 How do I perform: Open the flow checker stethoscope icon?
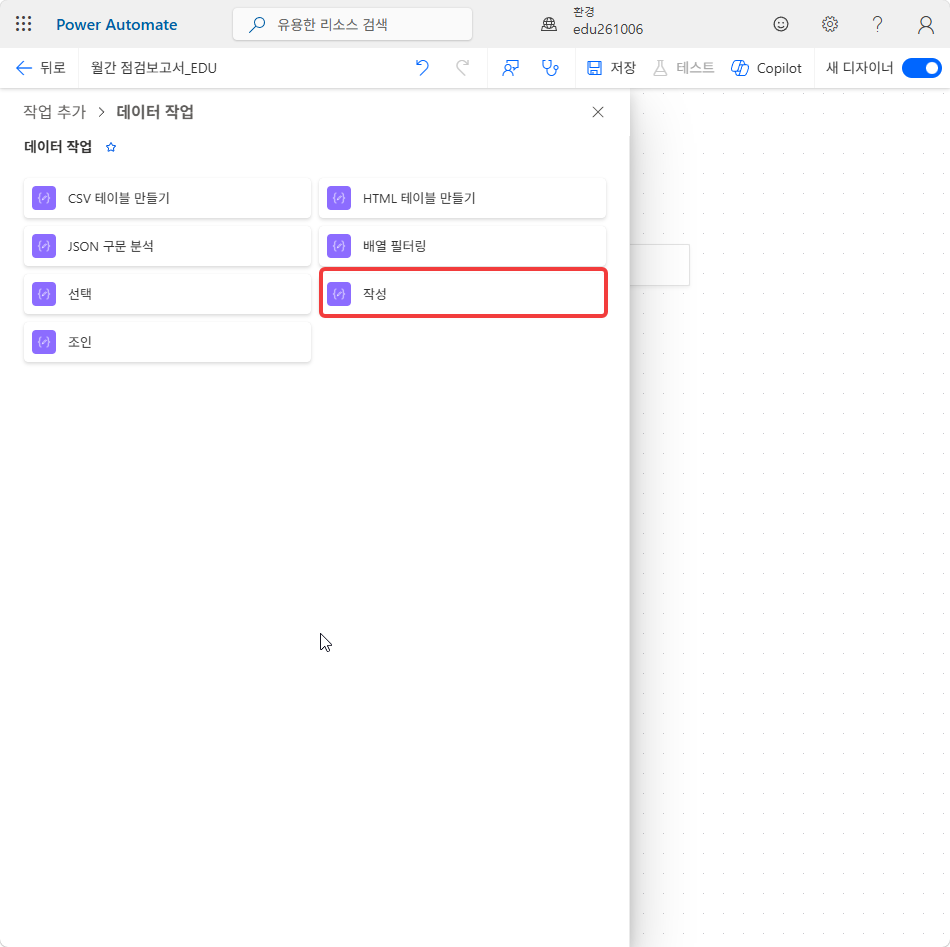pos(550,68)
